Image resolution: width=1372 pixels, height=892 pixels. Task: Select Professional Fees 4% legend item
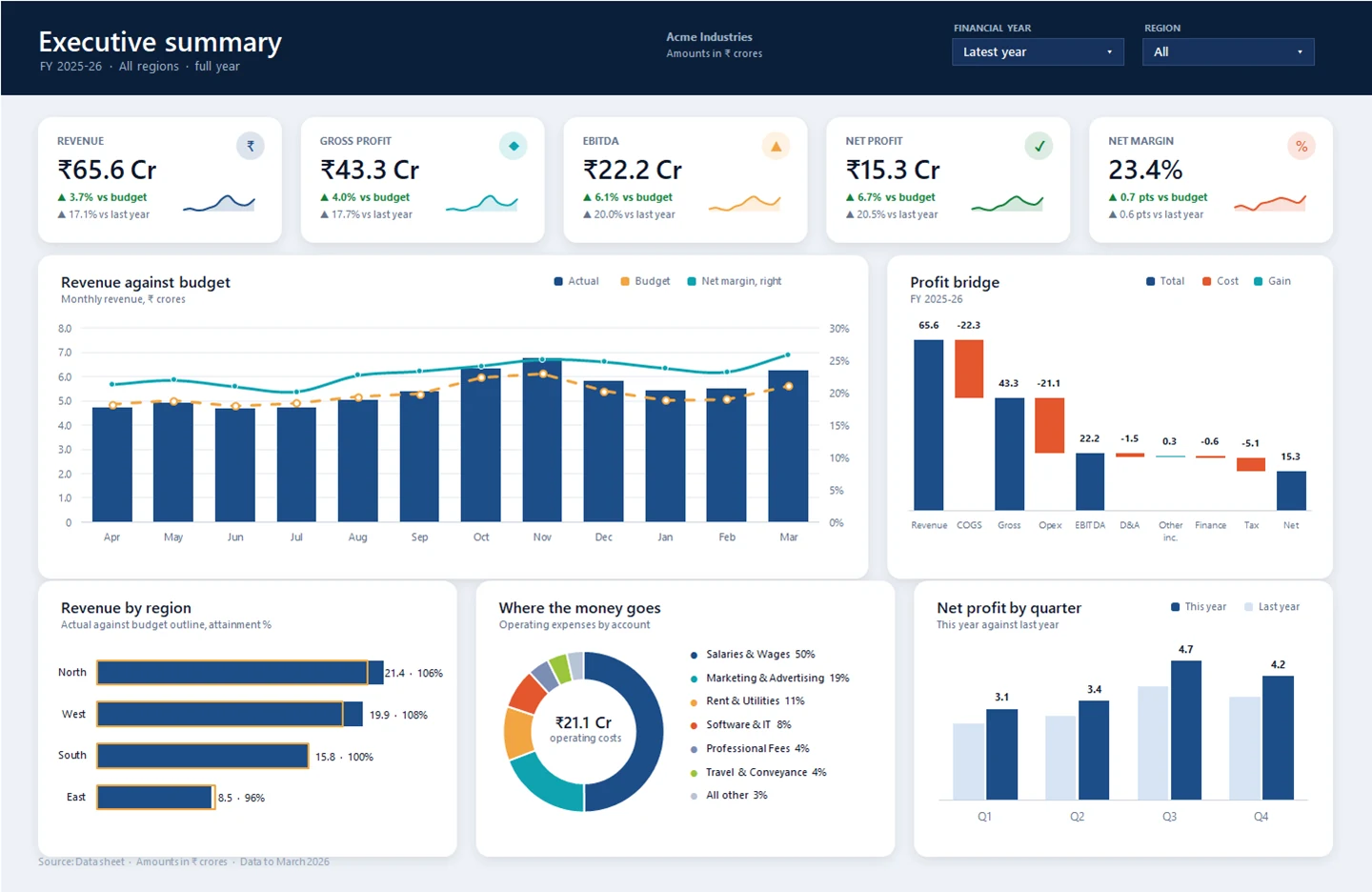(750, 749)
